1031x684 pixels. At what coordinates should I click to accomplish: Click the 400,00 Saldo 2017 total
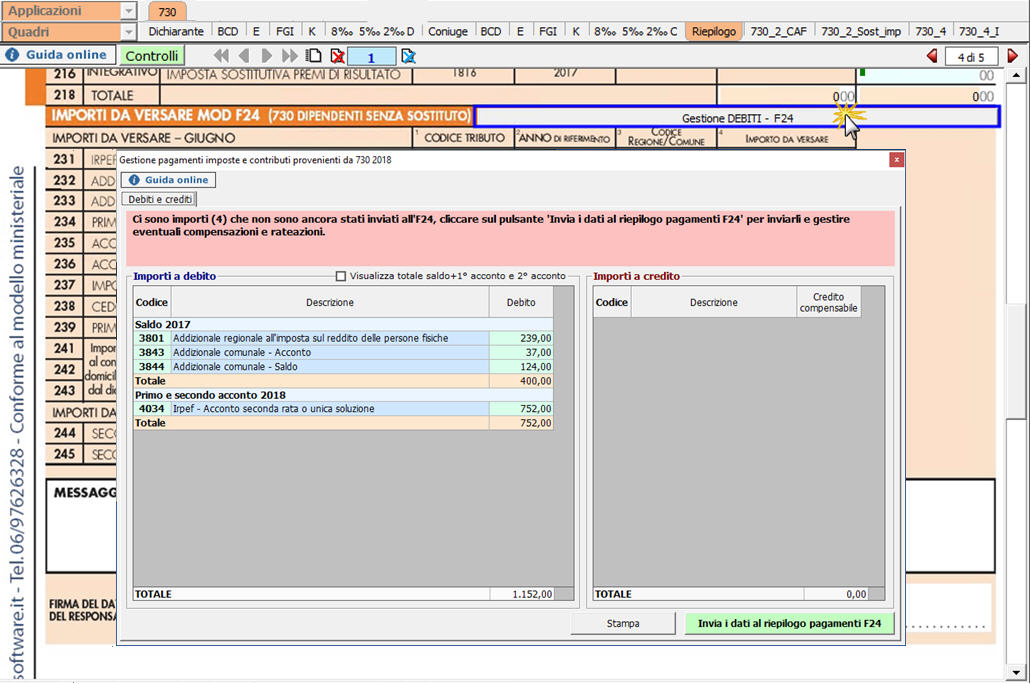521,381
